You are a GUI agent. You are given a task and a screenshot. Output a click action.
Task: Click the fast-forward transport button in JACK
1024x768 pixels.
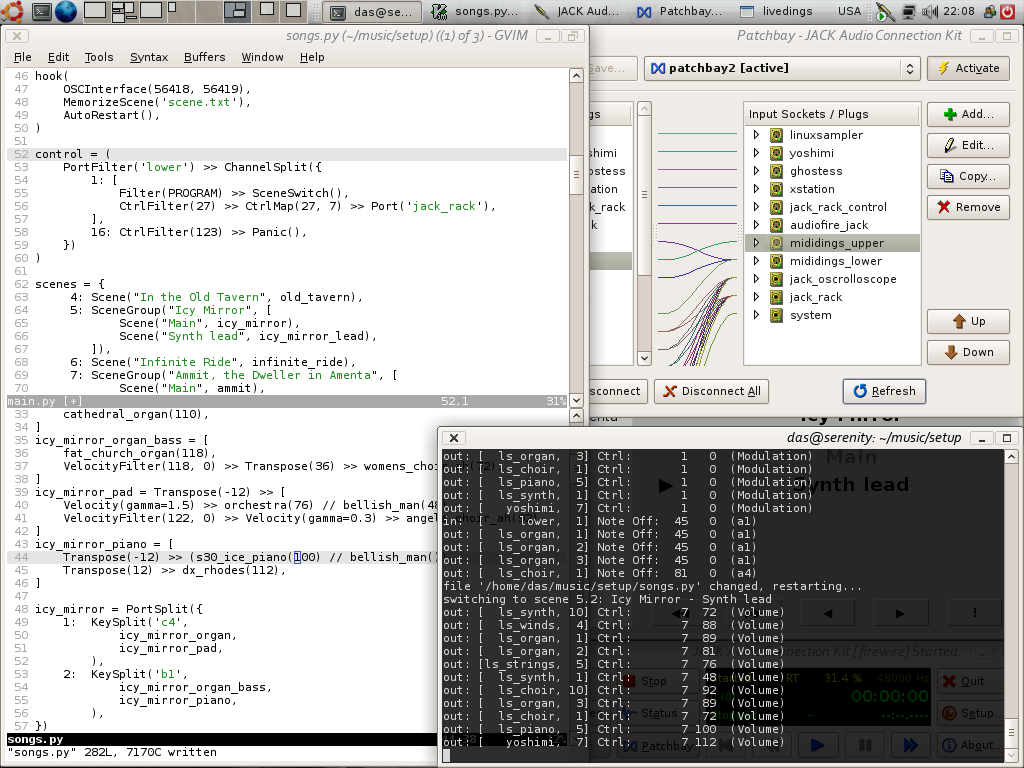click(x=910, y=744)
